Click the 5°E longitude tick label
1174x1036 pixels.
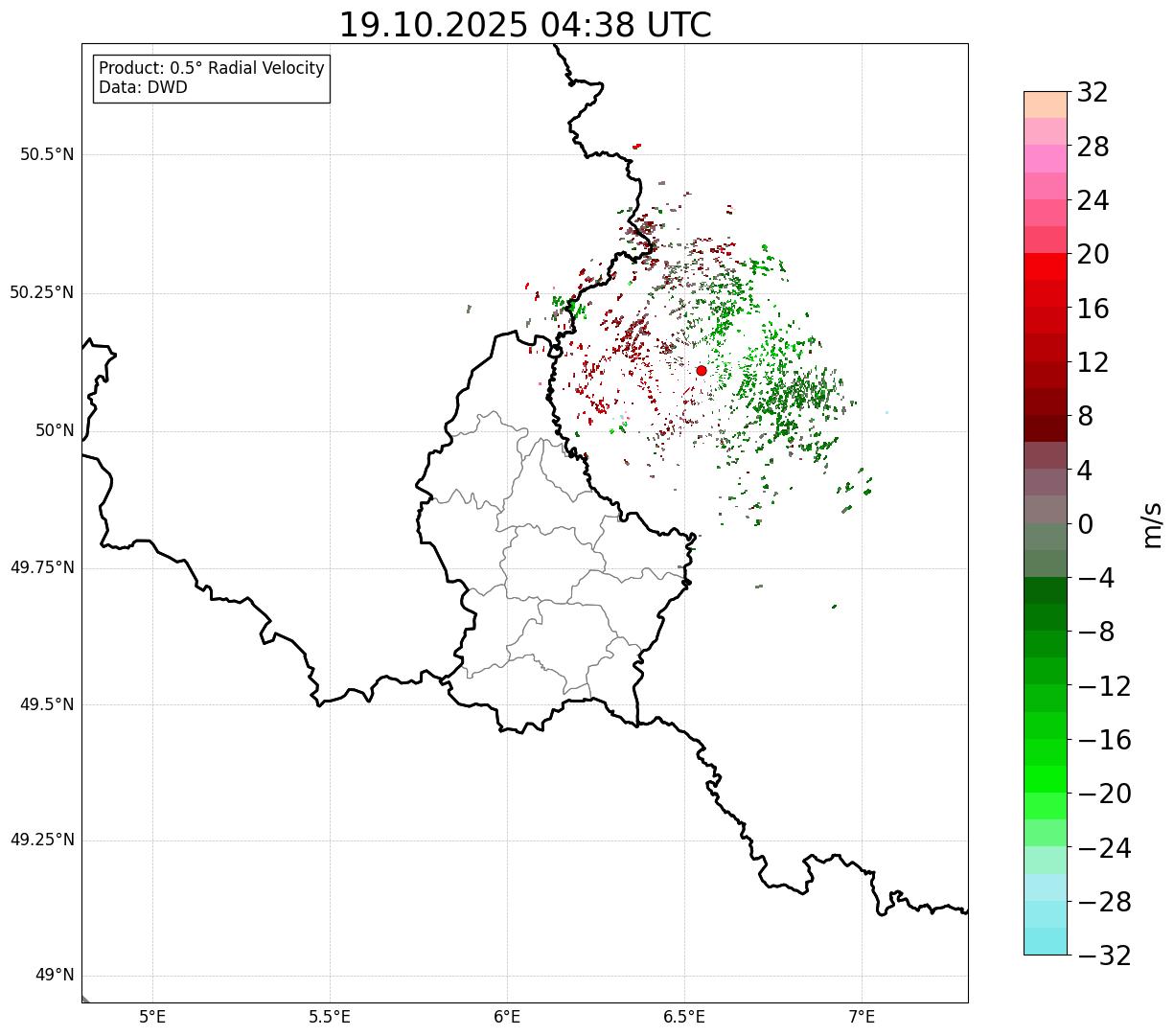pyautogui.click(x=152, y=1016)
